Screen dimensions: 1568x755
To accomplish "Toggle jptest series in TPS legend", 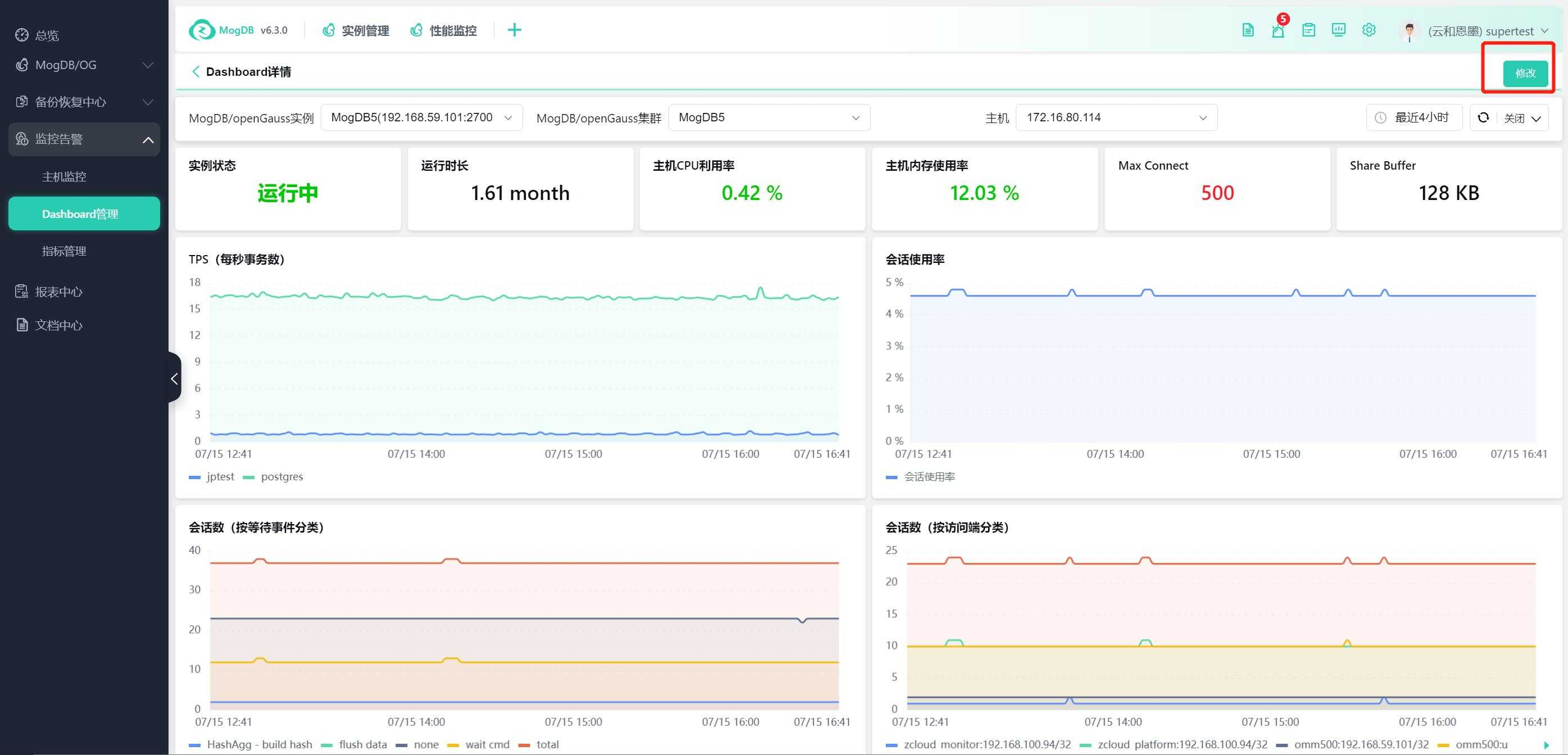I will (x=212, y=477).
